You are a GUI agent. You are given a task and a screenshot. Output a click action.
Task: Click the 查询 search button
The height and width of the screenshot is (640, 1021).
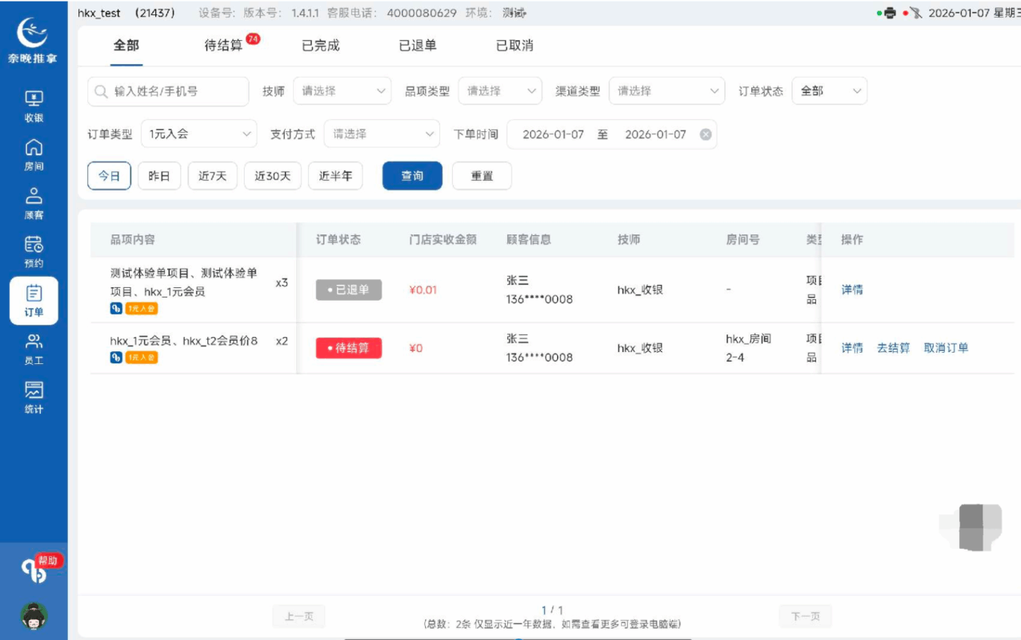(411, 175)
